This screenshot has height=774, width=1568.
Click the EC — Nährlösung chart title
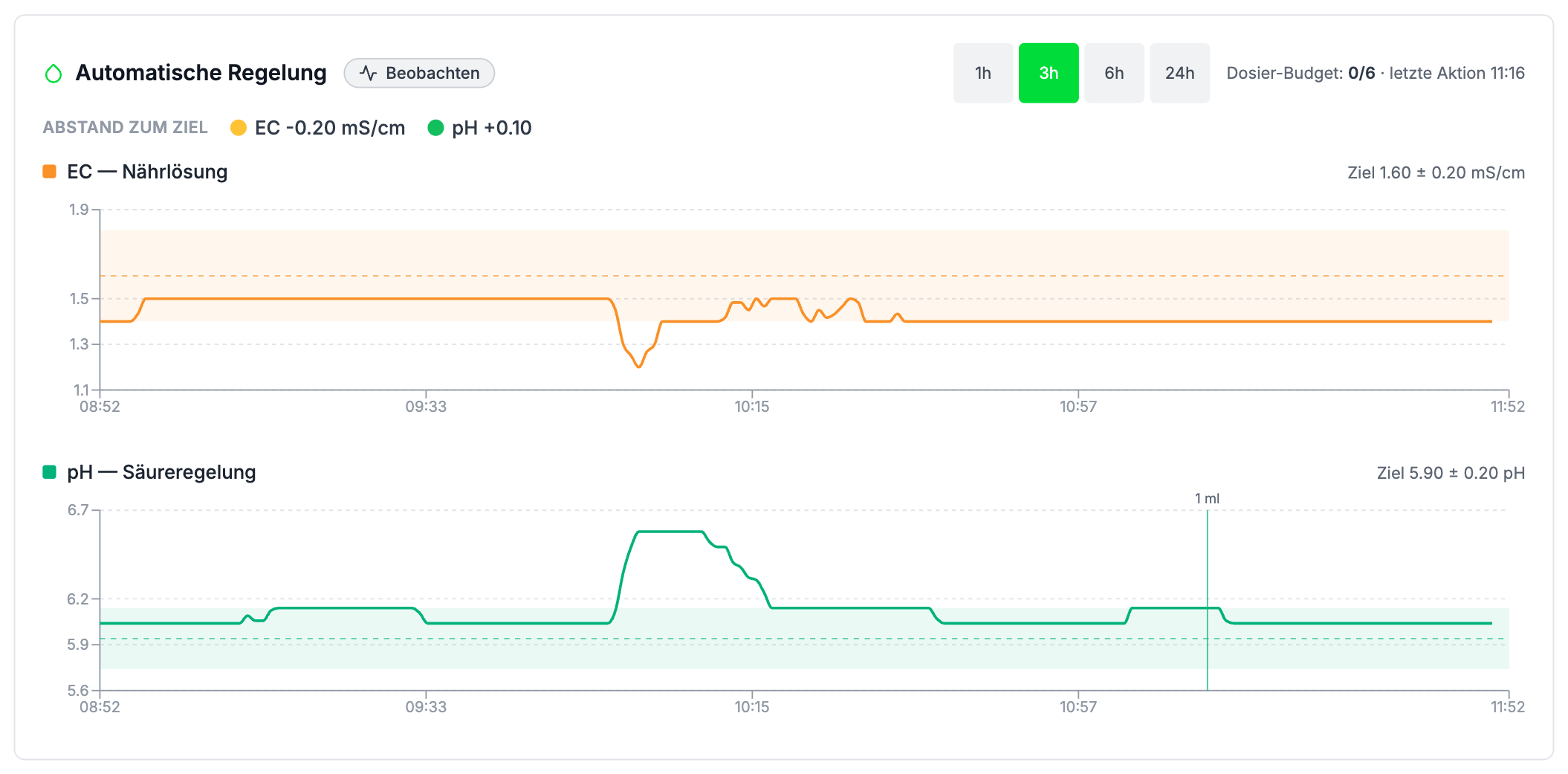(147, 172)
